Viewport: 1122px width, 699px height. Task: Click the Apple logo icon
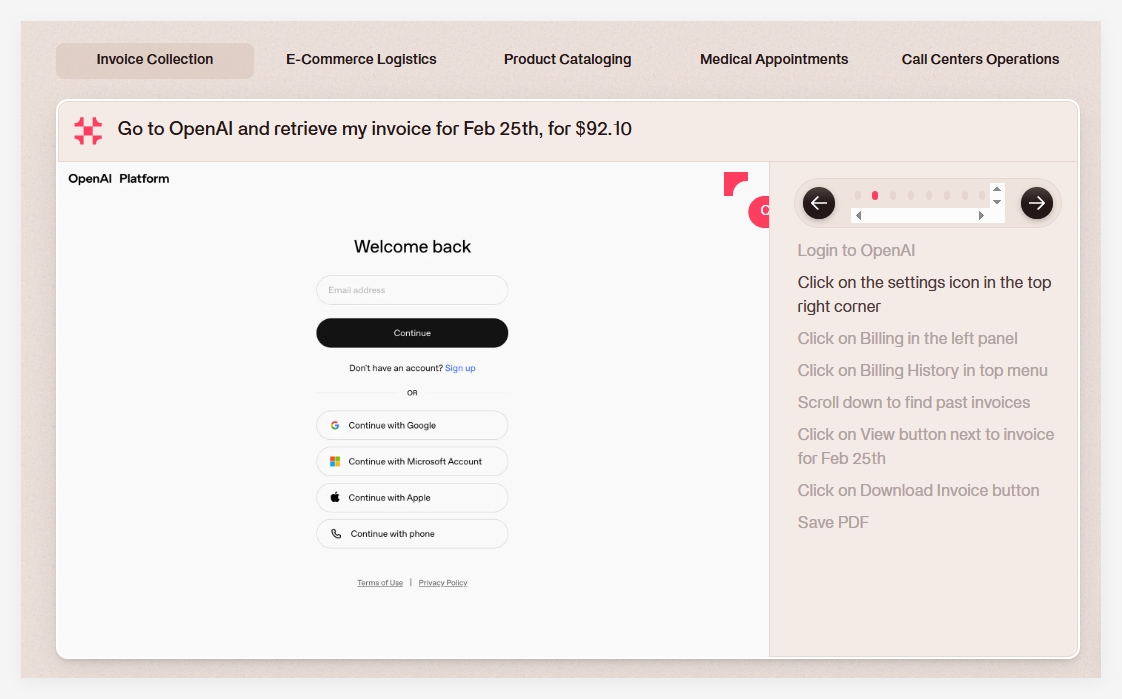pos(336,497)
